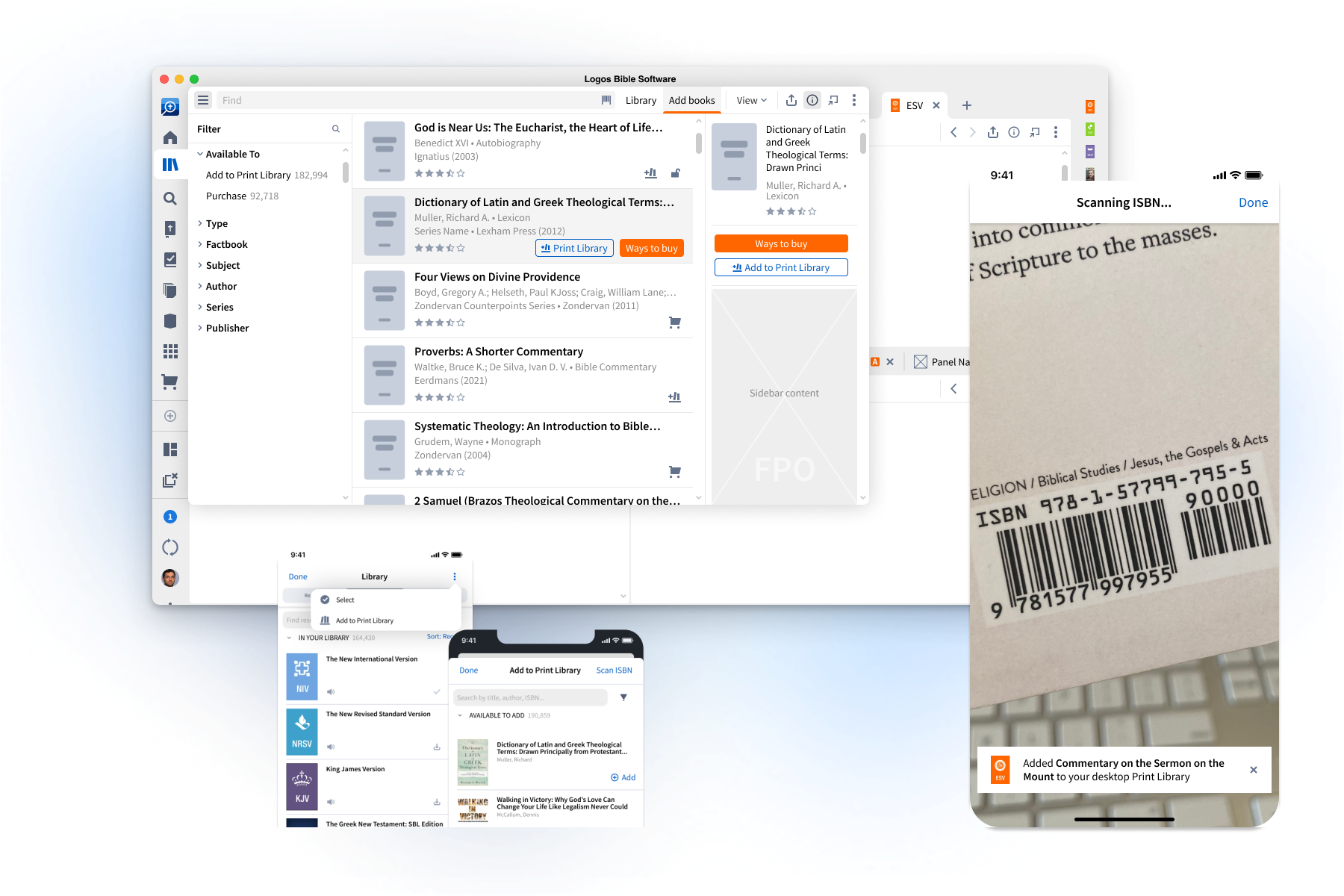Open the Home icon in the left sidebar
Screen dimensions: 1344x896
(x=170, y=137)
